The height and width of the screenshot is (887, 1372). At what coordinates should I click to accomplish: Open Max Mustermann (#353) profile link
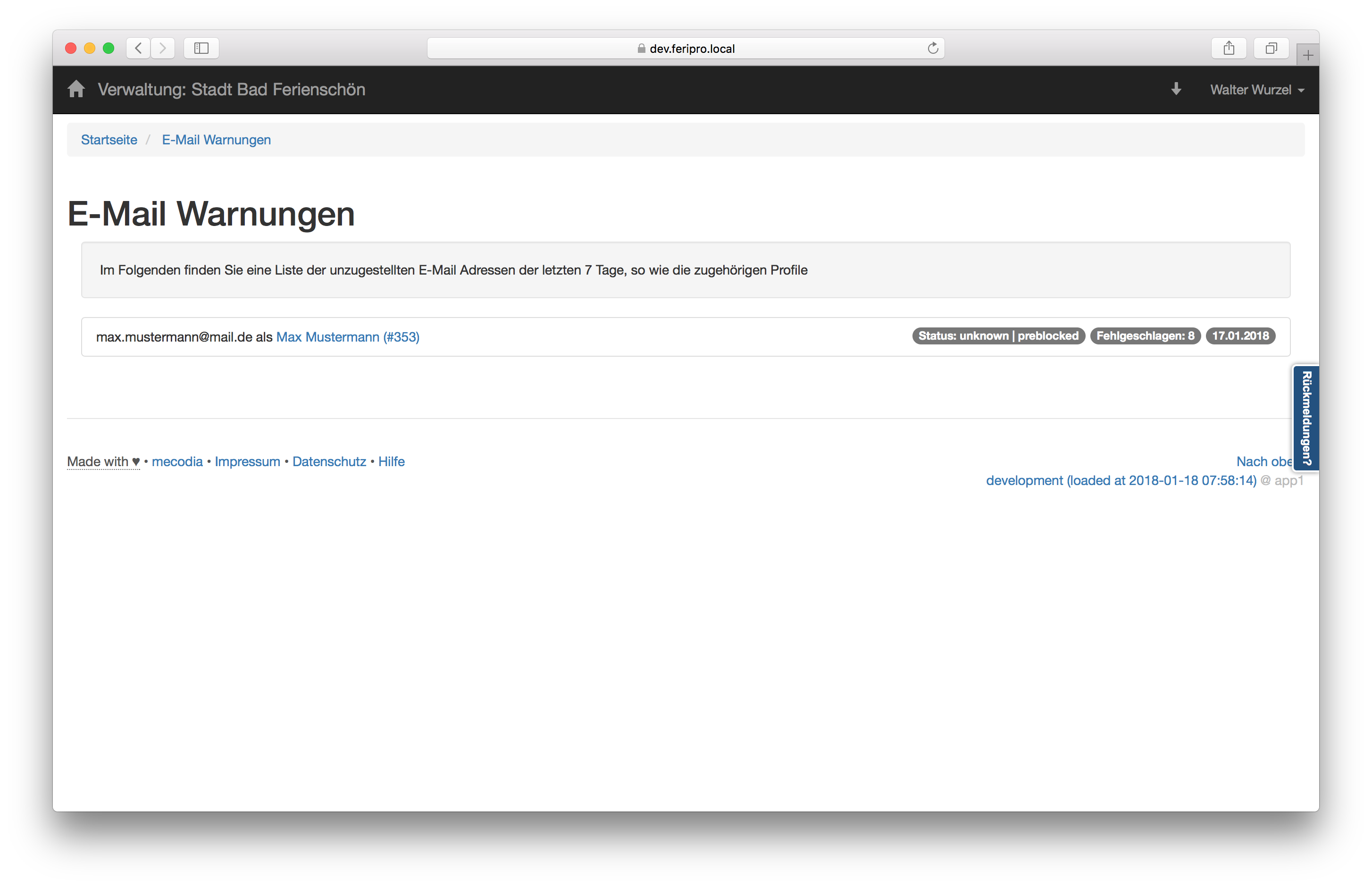[347, 337]
